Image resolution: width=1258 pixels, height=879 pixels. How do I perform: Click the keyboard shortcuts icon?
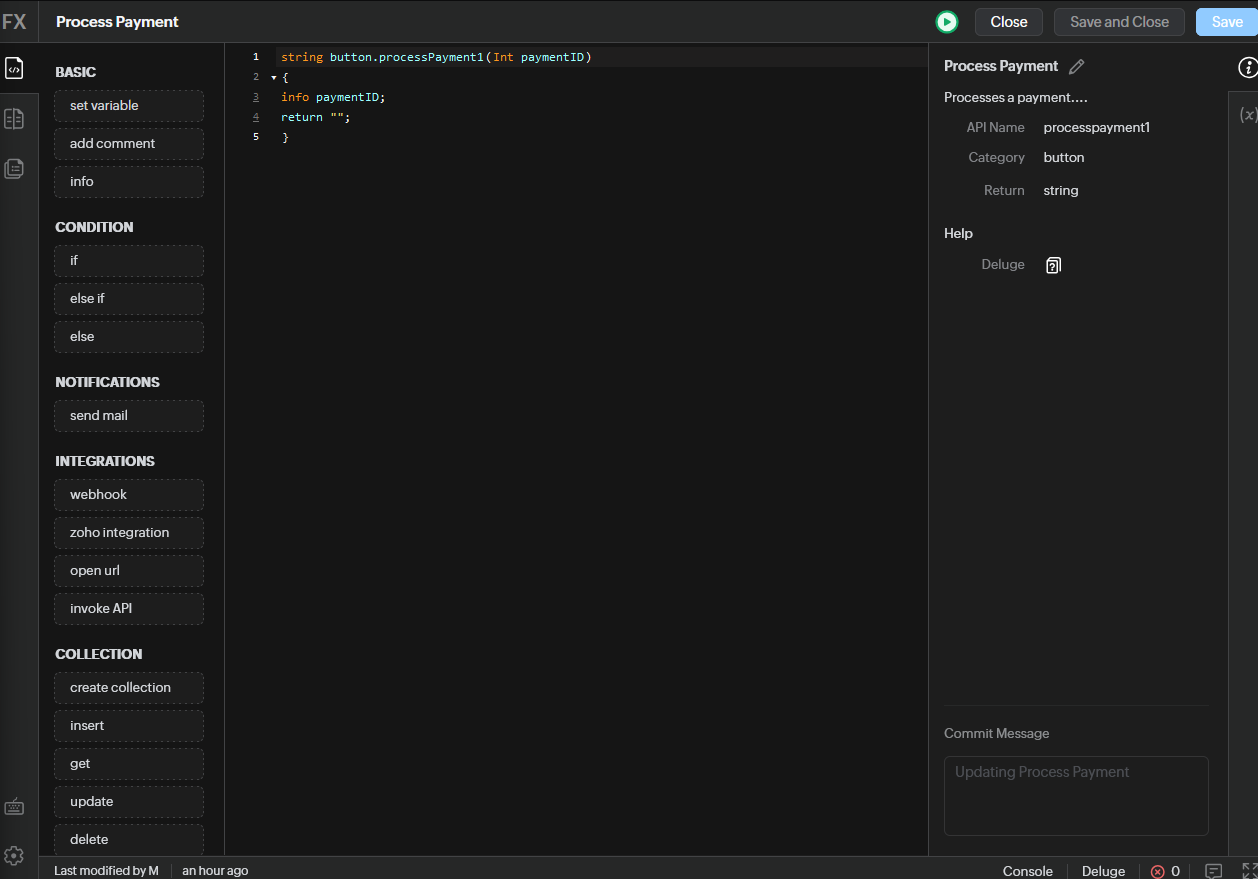pyautogui.click(x=14, y=807)
